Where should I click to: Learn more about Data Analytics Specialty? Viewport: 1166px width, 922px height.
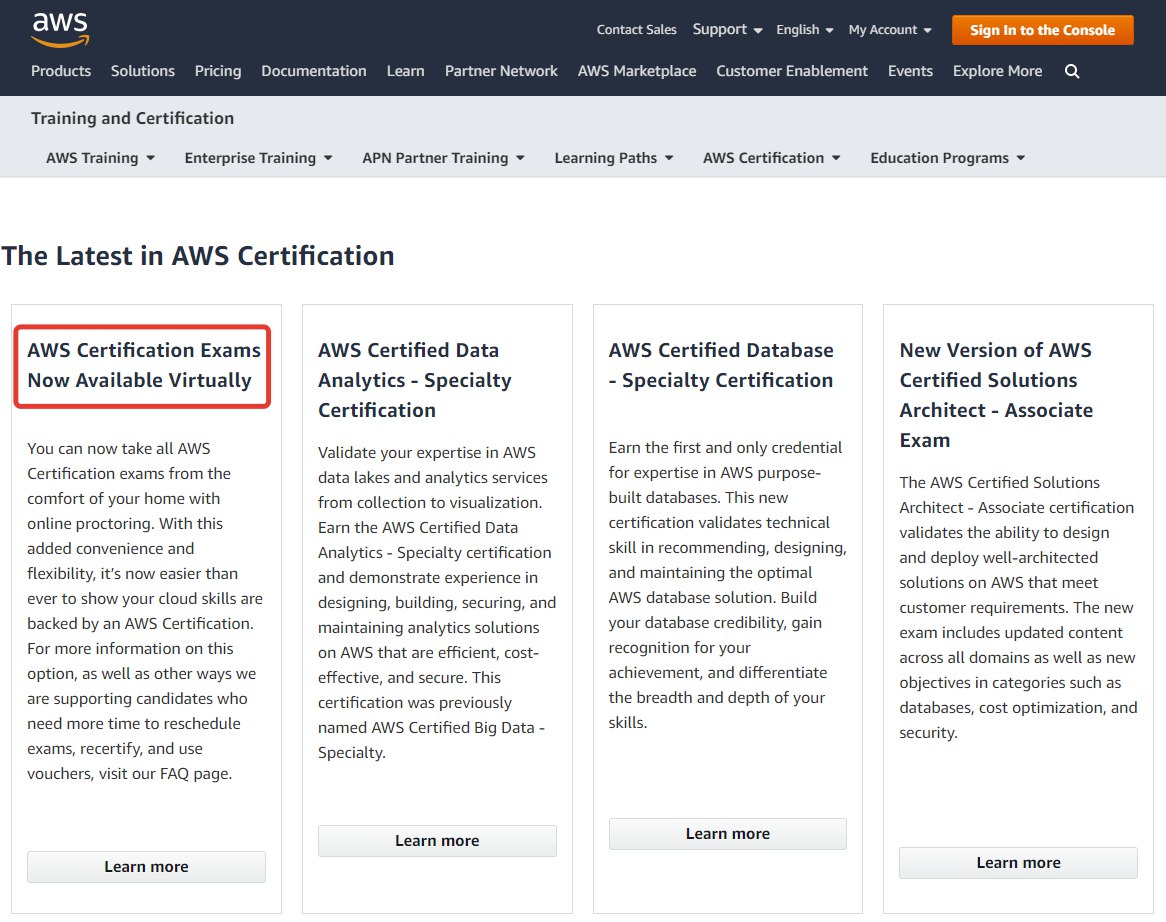coord(437,841)
